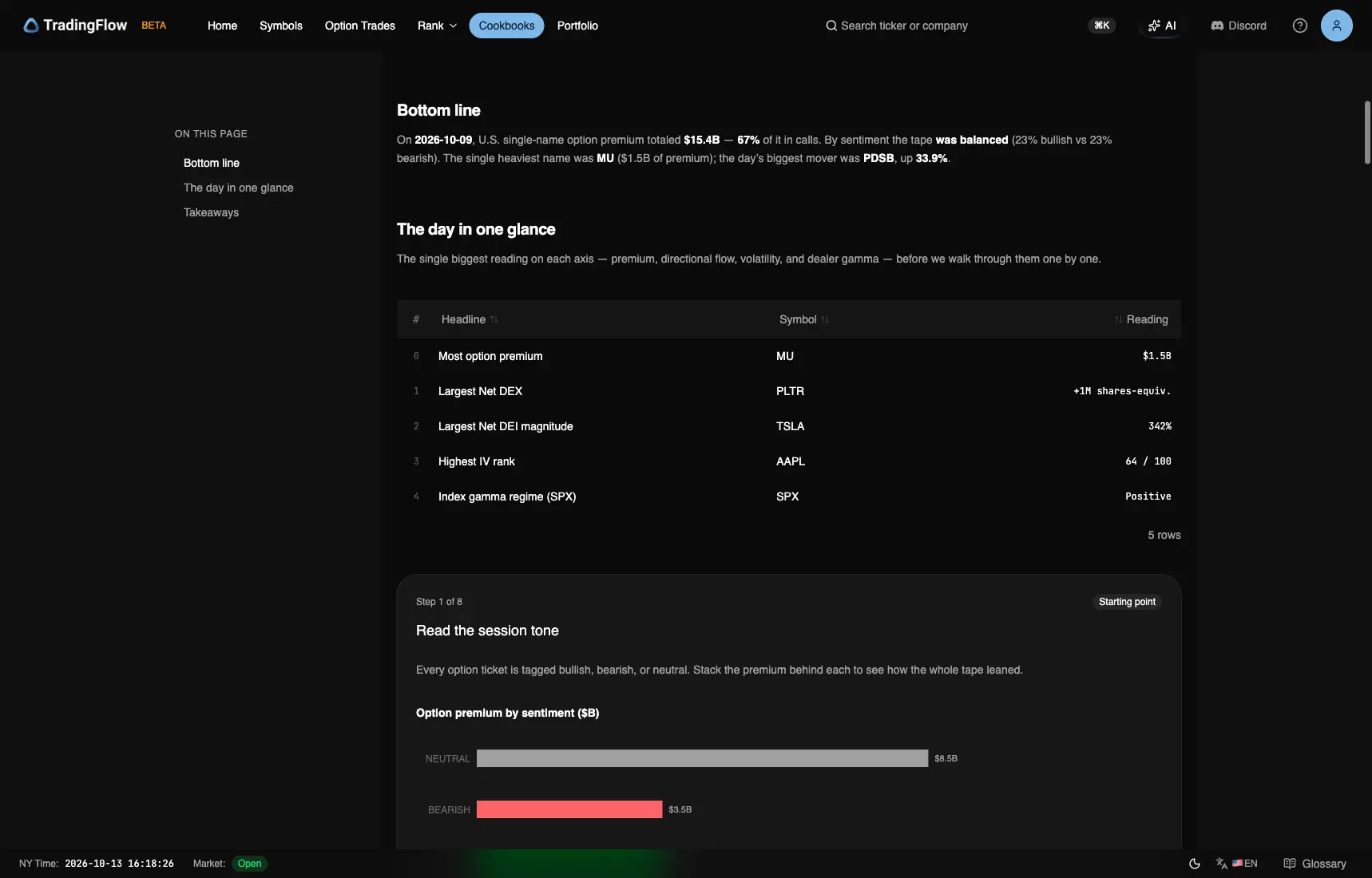Click the MU symbol in table
1372x878 pixels.
coord(785,356)
